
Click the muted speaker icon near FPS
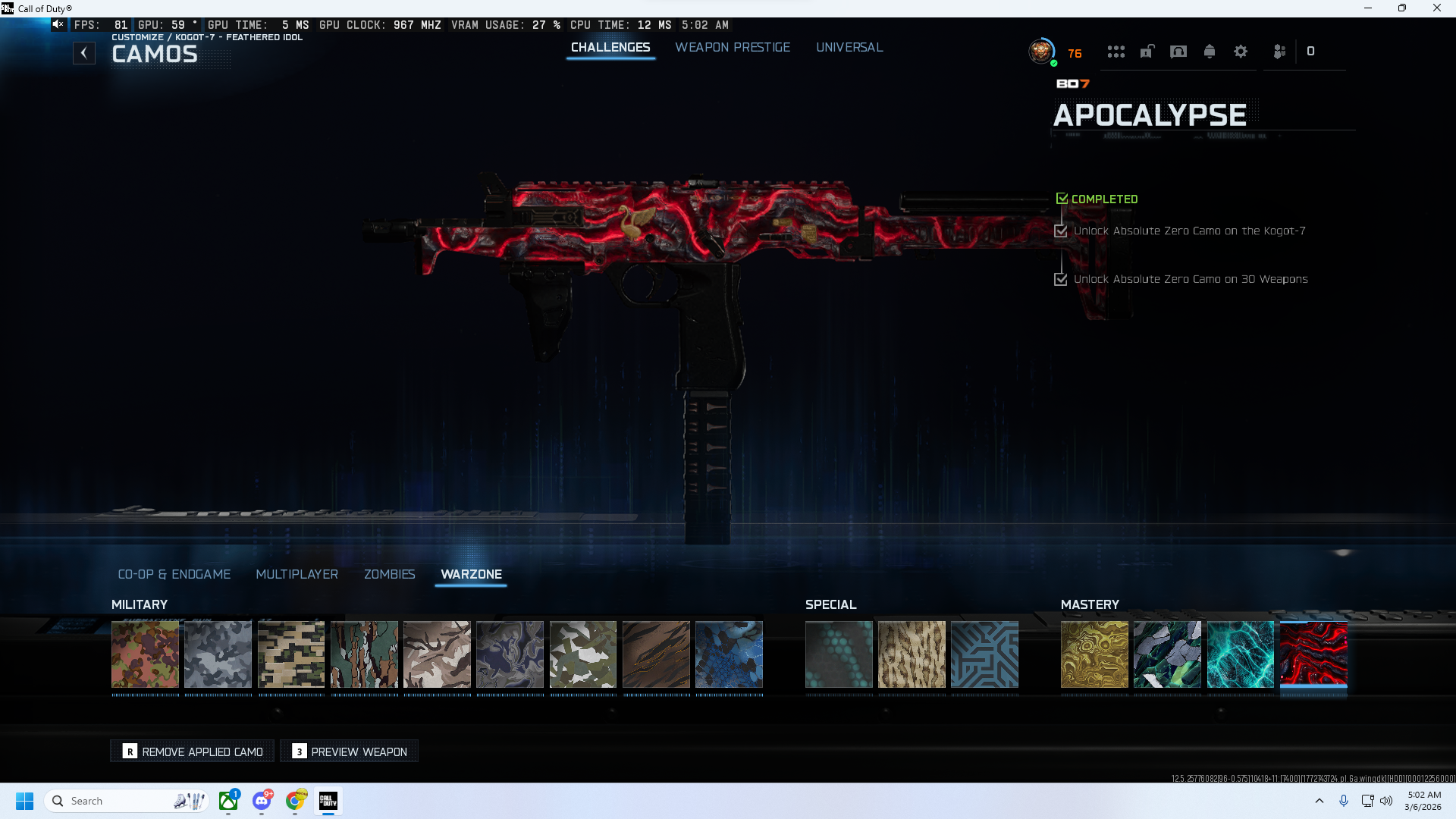[58, 24]
